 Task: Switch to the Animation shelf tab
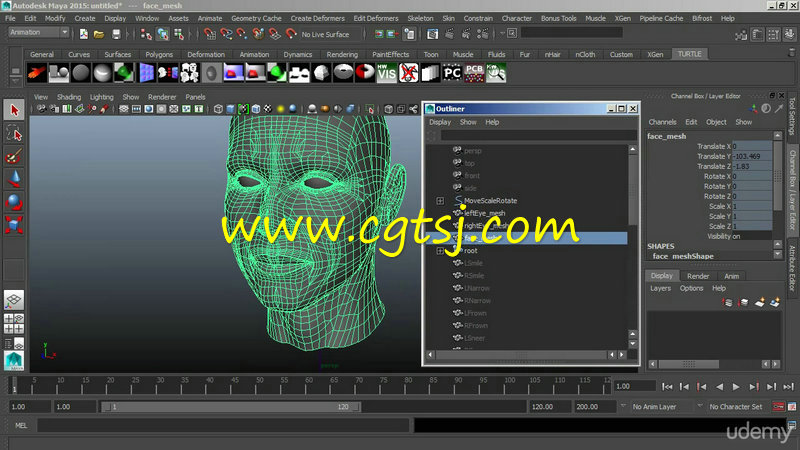point(254,55)
